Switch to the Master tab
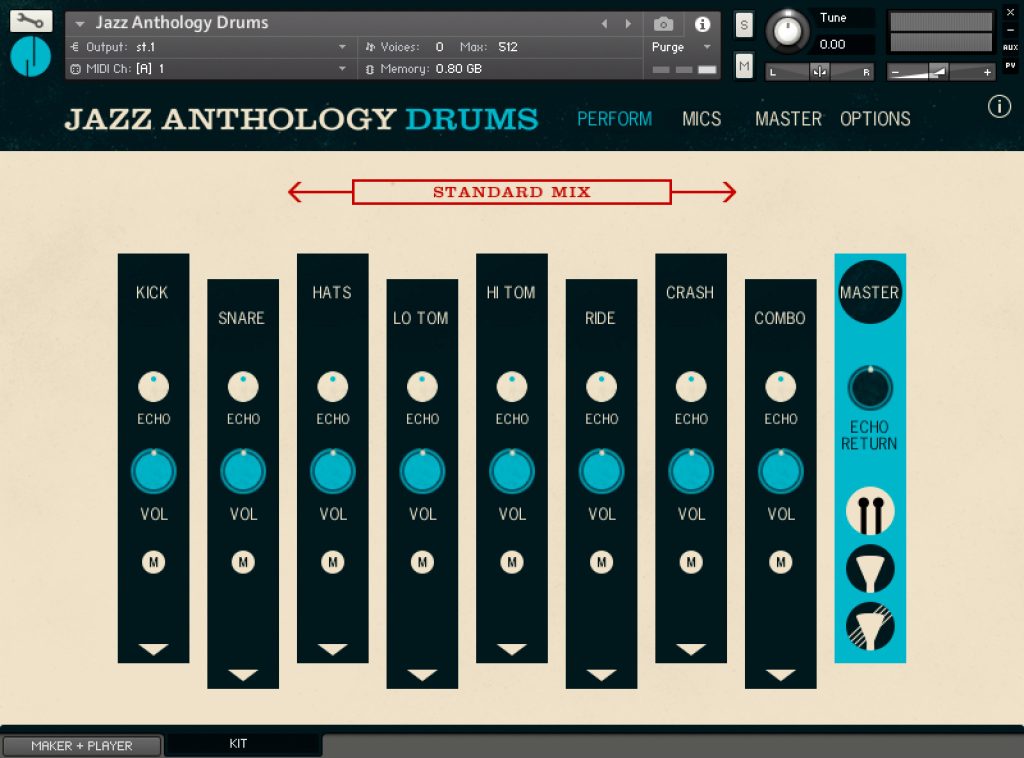1024x758 pixels. [788, 119]
